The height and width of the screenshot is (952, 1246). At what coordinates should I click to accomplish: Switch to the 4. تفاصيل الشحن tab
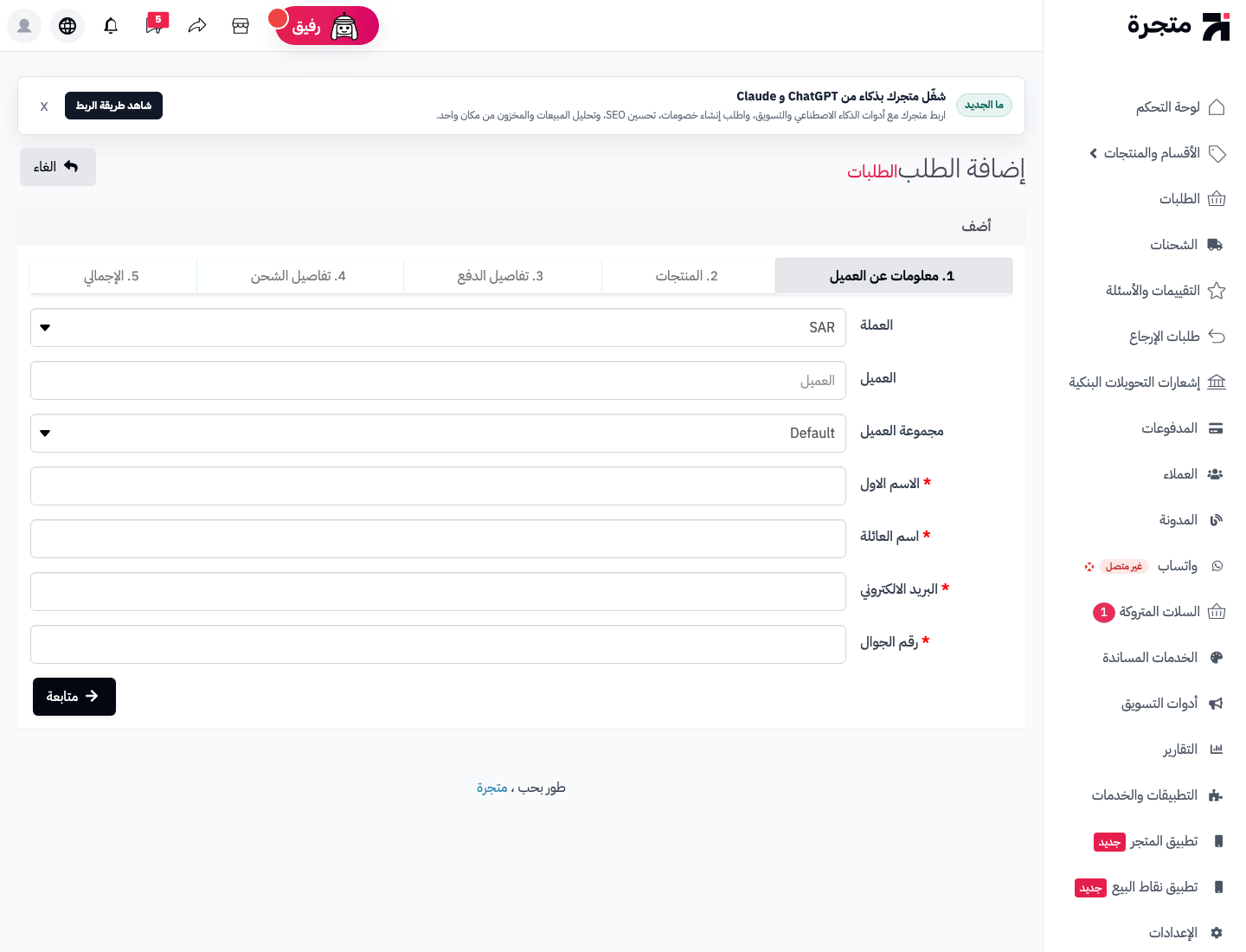coord(299,276)
